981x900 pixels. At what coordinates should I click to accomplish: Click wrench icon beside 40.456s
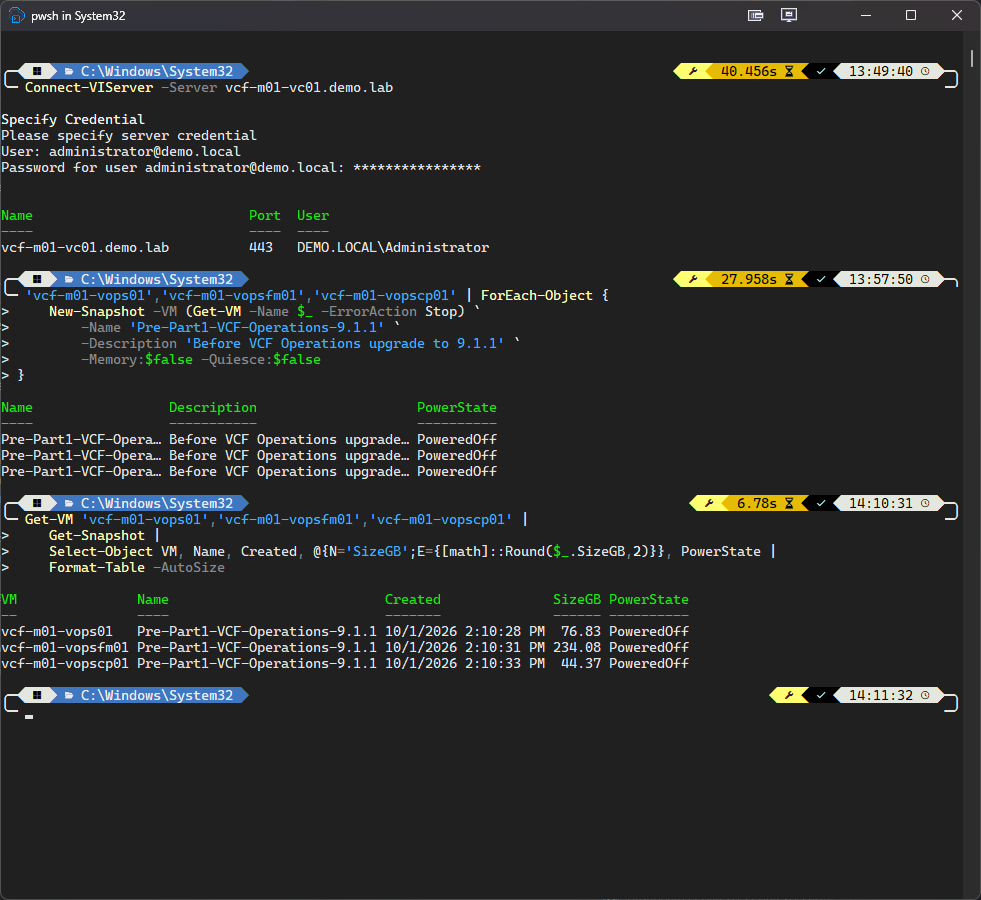(x=693, y=71)
